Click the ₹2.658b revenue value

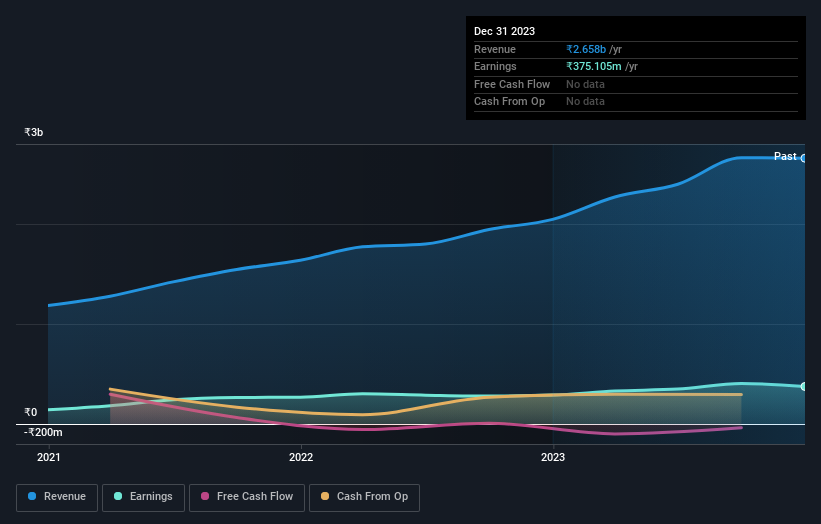point(586,49)
